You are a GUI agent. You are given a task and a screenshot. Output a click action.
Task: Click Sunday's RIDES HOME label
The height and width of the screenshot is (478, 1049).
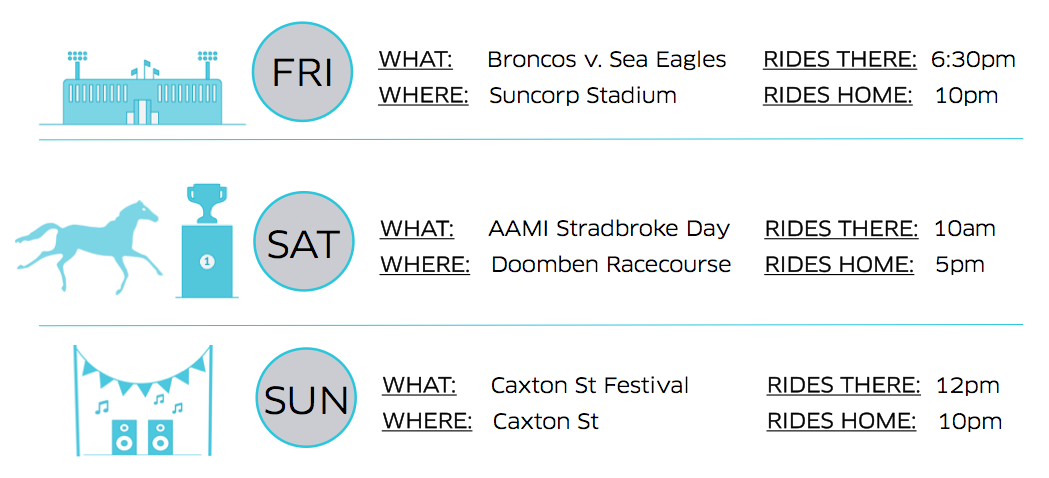click(842, 421)
